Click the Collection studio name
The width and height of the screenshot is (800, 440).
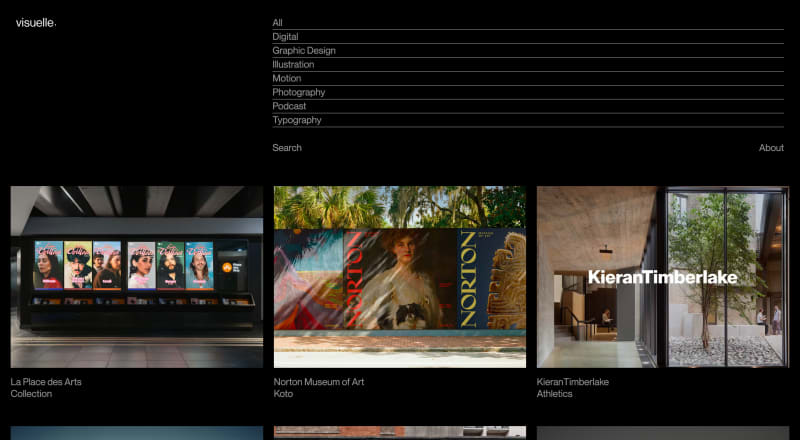[x=31, y=394]
